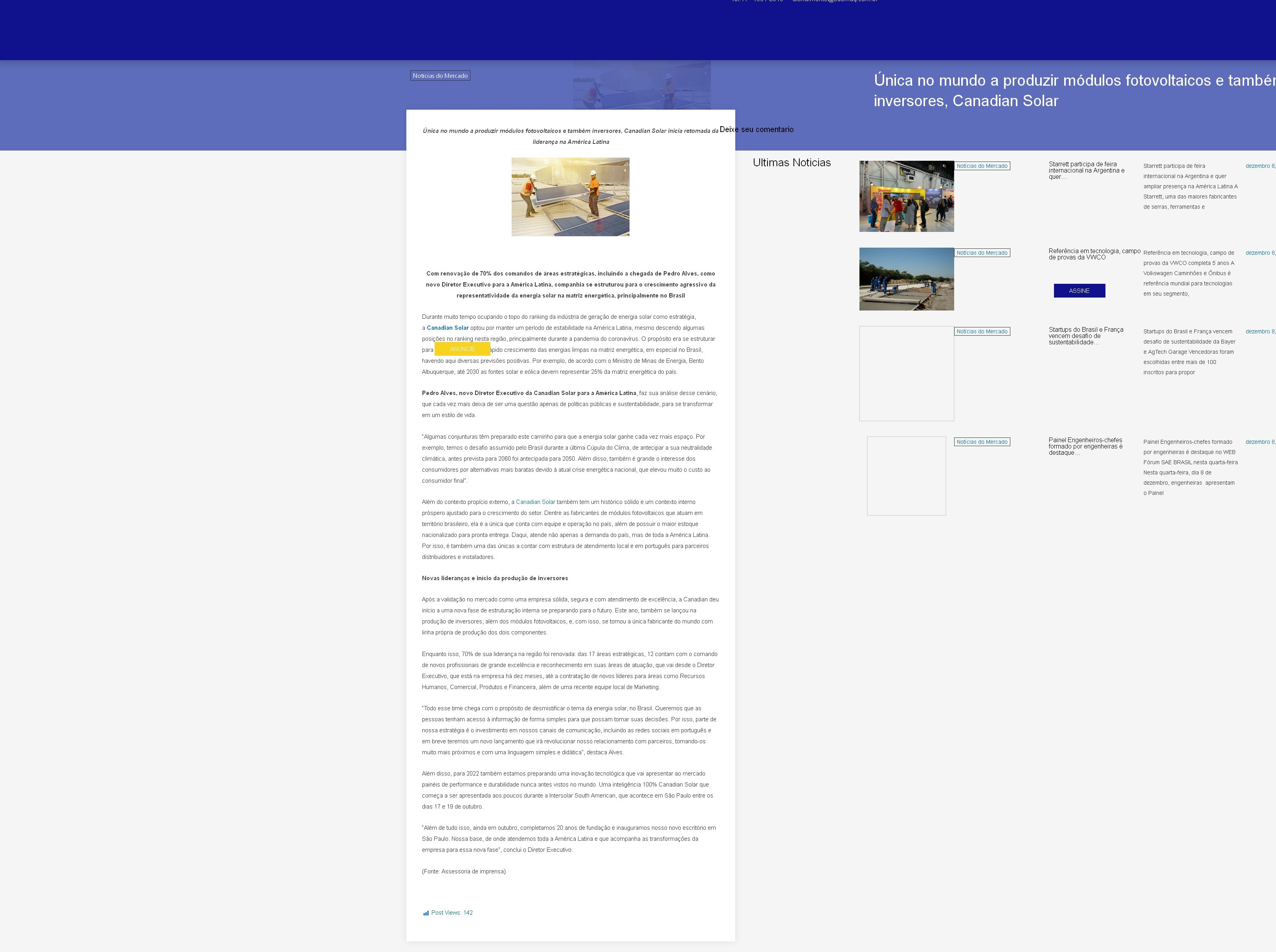Image resolution: width=1276 pixels, height=952 pixels.
Task: Click the Notícias do Mercado tag beside the Starrett thumbnail
Action: [982, 166]
